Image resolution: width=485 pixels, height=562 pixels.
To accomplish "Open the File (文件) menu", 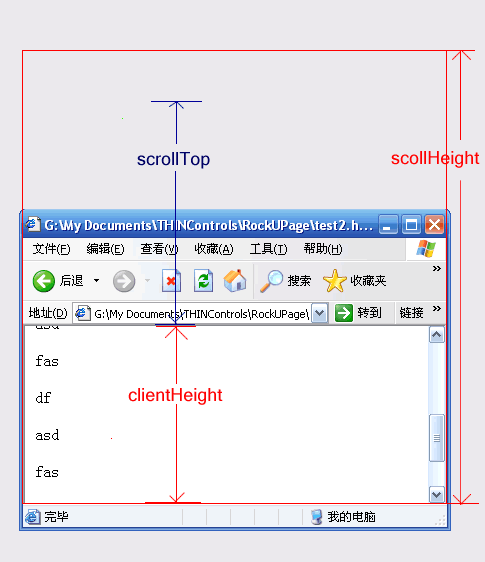I will [x=51, y=249].
